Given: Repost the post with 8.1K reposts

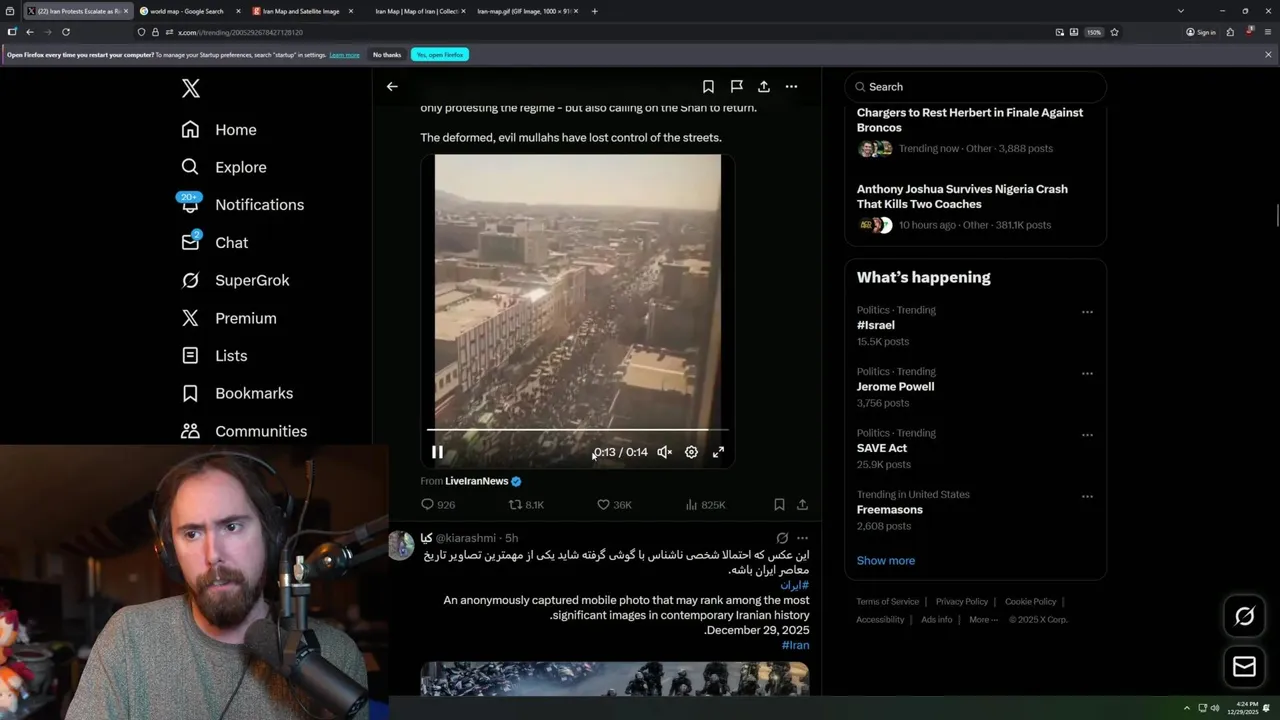Looking at the screenshot, I should [526, 505].
